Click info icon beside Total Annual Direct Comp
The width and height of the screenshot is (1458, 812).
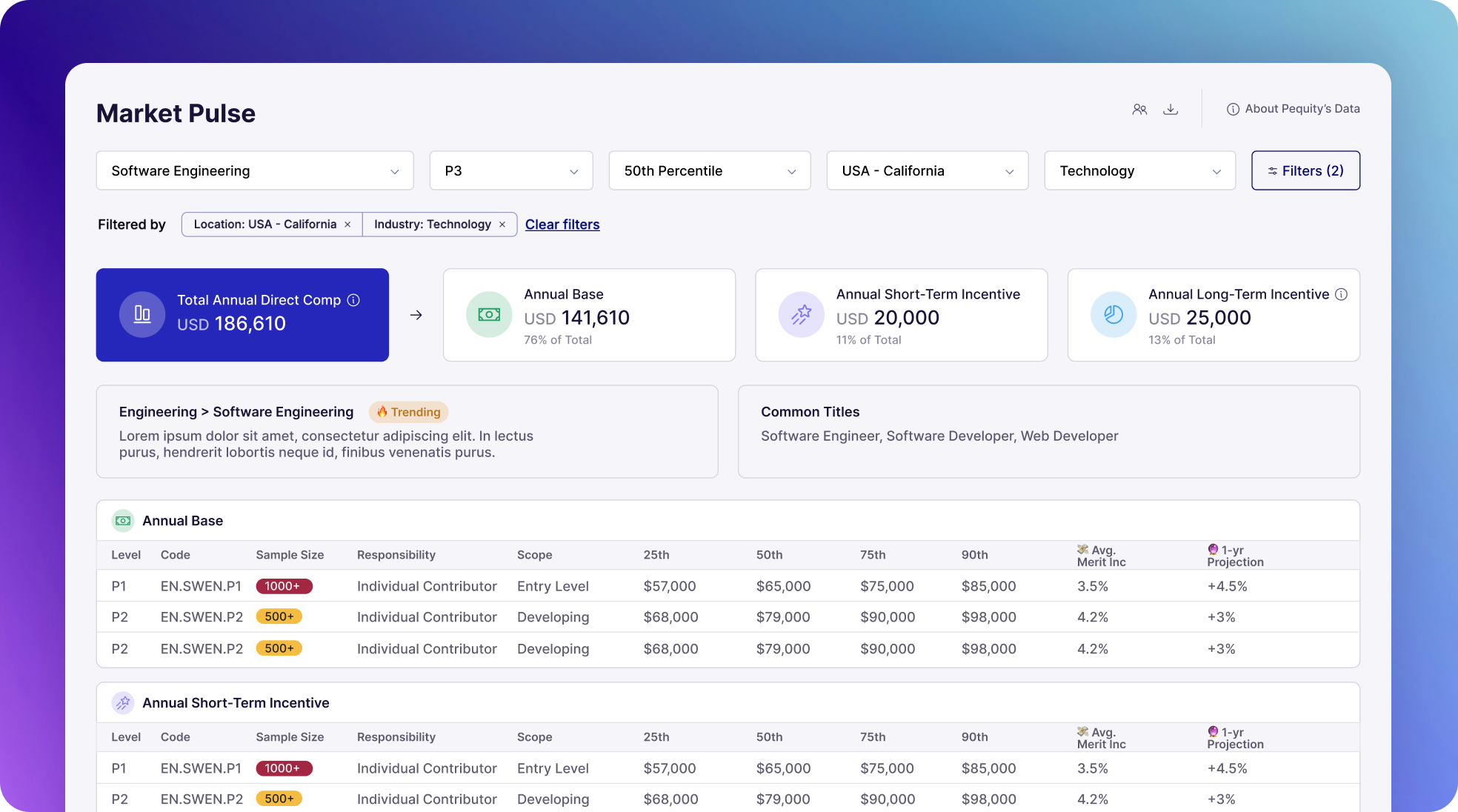(353, 300)
